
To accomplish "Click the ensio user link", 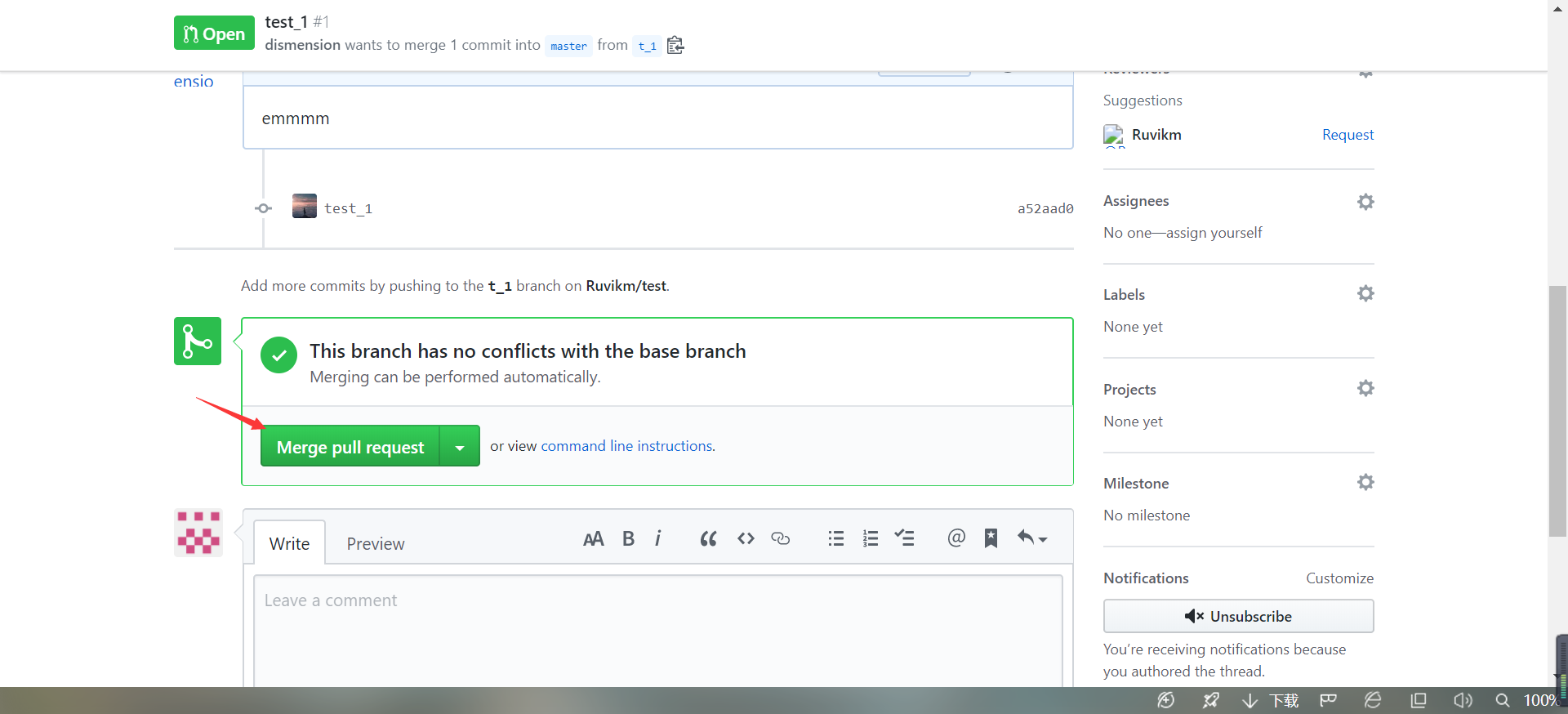I will tap(194, 82).
